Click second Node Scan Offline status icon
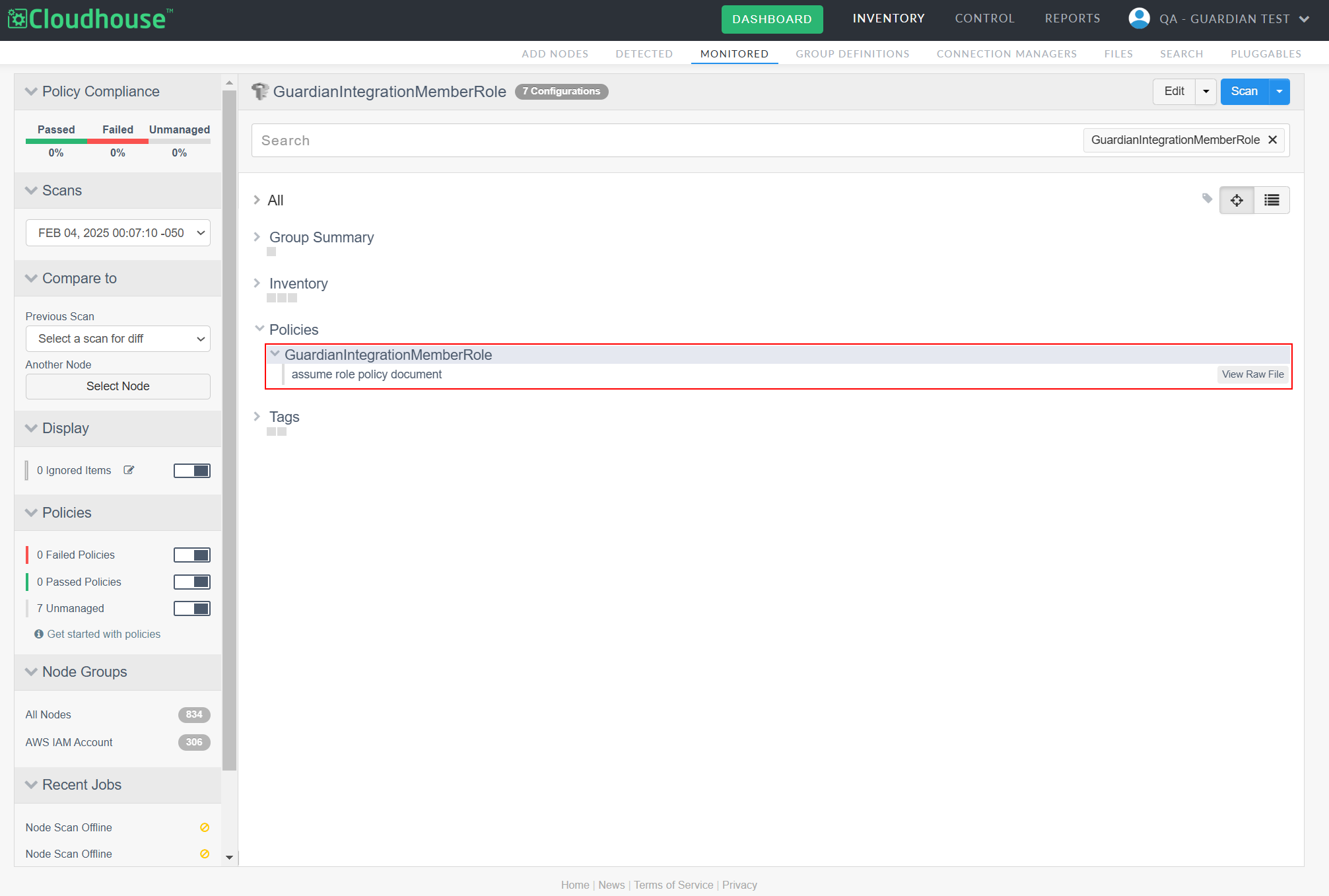Image resolution: width=1329 pixels, height=896 pixels. (x=205, y=854)
